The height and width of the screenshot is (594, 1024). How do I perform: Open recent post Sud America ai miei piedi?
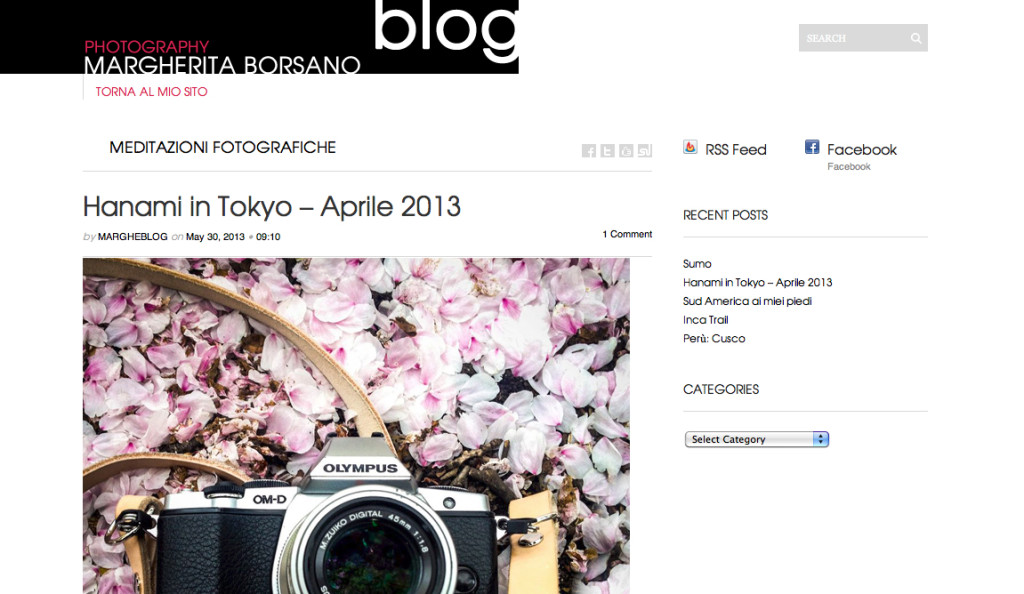click(x=747, y=301)
